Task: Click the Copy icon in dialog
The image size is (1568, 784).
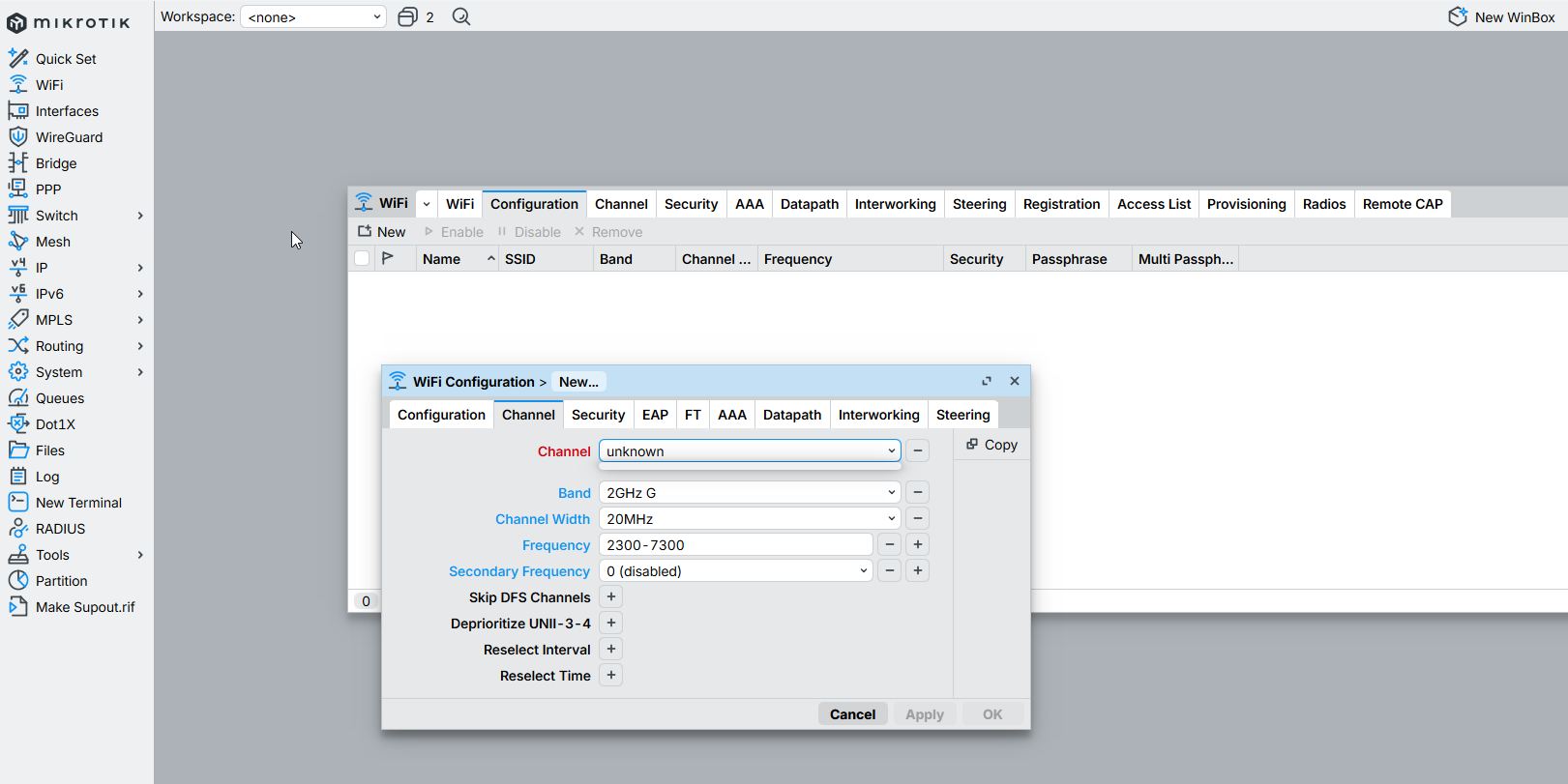Action: pos(972,445)
